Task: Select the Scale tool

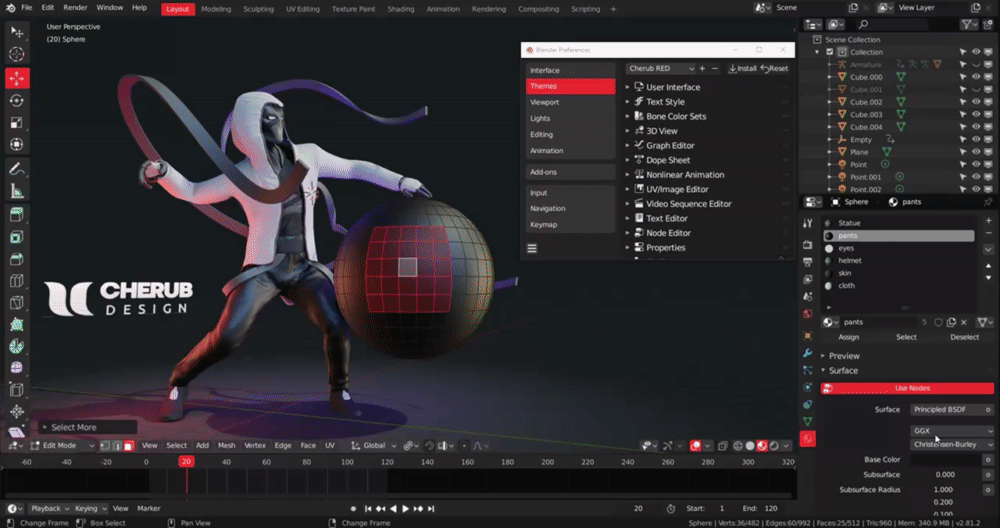Action: [17, 123]
